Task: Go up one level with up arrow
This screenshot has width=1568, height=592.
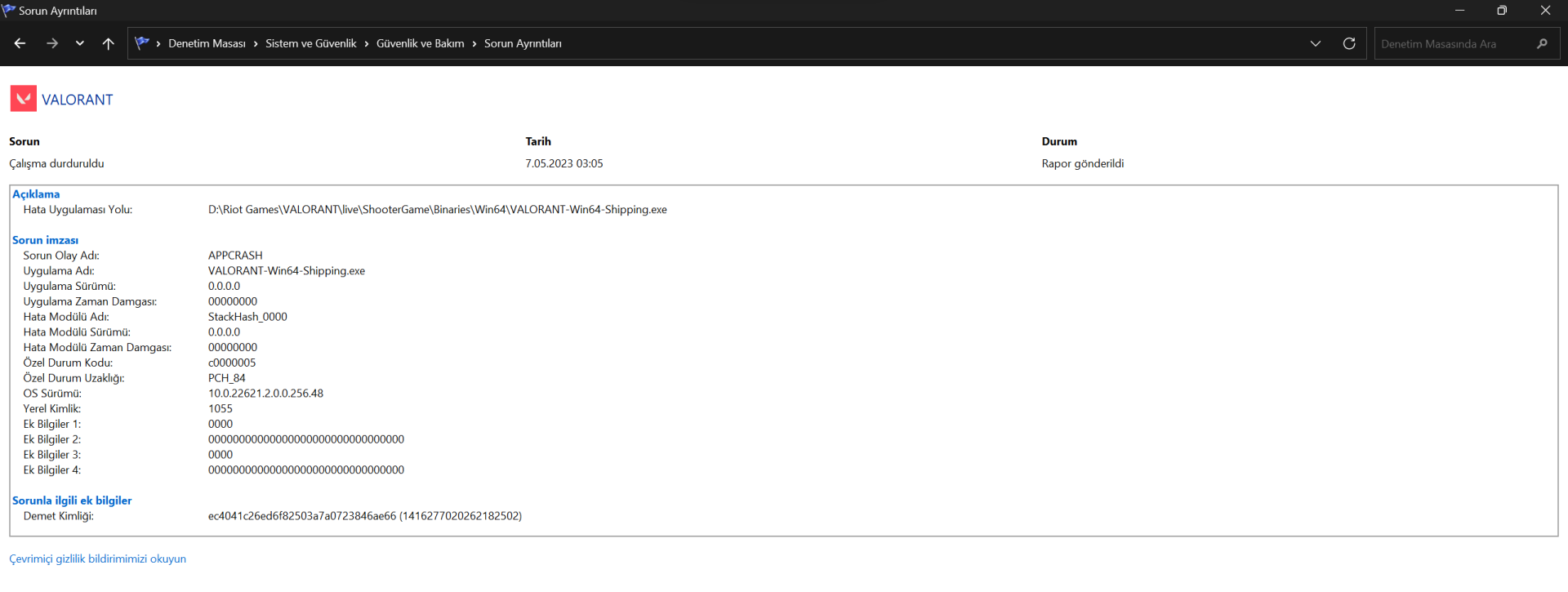Action: point(109,43)
